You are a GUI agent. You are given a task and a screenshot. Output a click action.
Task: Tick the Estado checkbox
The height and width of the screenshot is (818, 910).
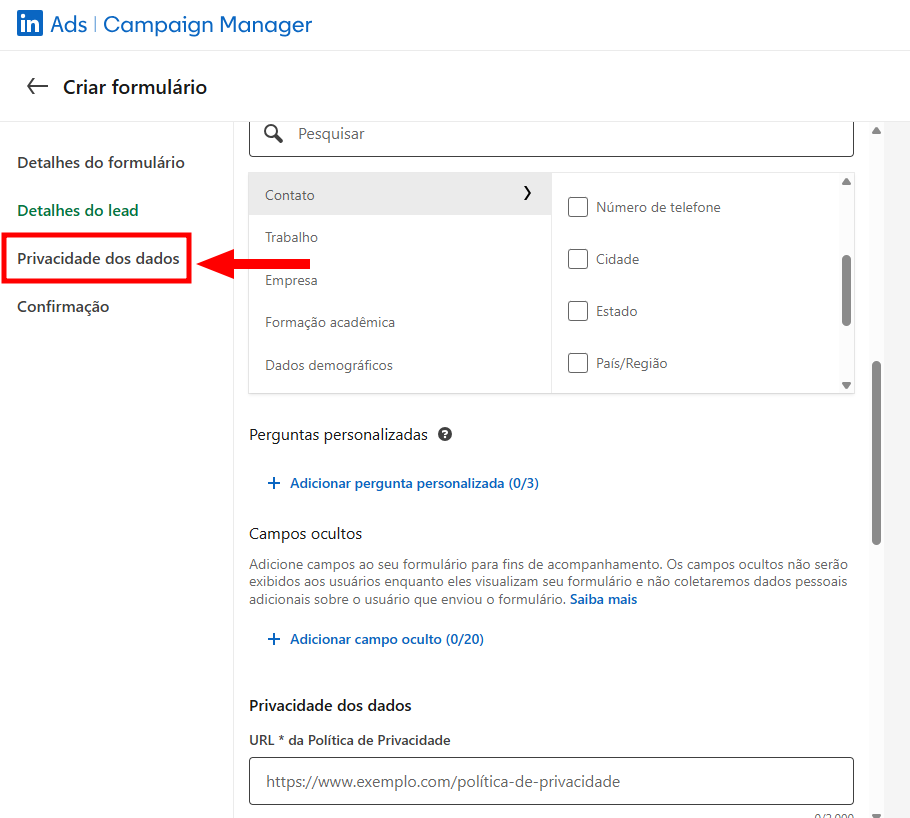tap(578, 312)
